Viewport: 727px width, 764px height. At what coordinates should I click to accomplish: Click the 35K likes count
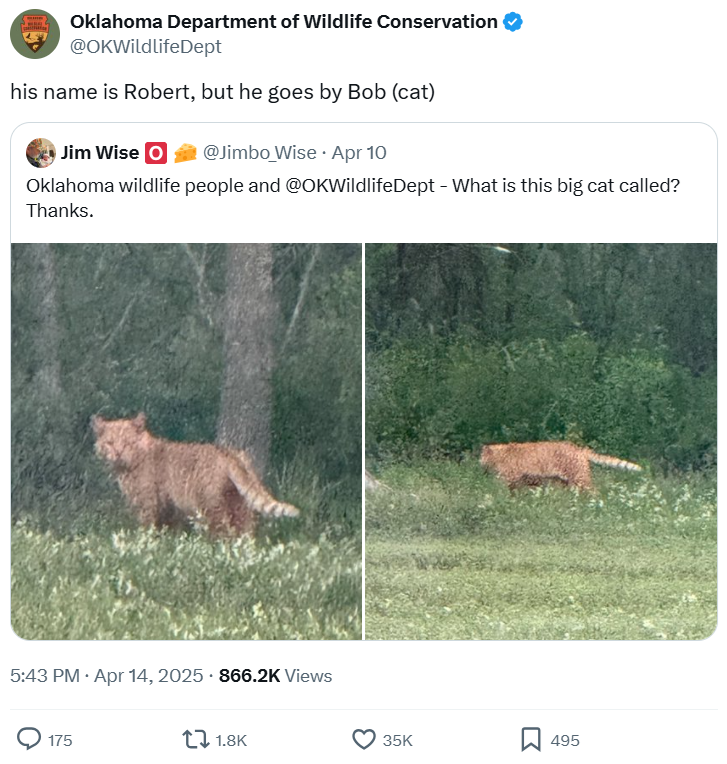click(x=398, y=741)
